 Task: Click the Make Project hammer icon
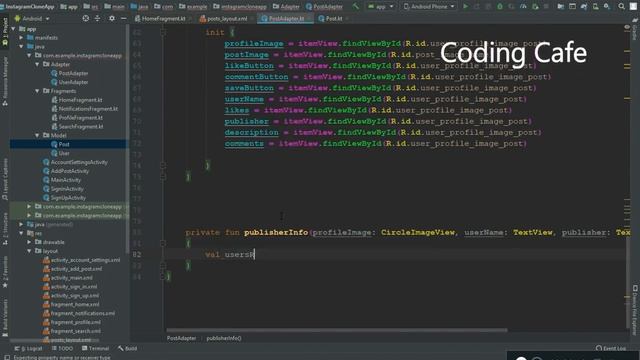[x=356, y=6]
